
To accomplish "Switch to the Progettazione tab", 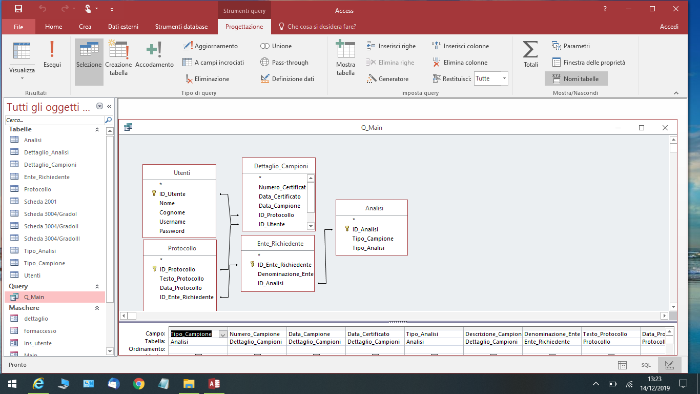I will [244, 27].
